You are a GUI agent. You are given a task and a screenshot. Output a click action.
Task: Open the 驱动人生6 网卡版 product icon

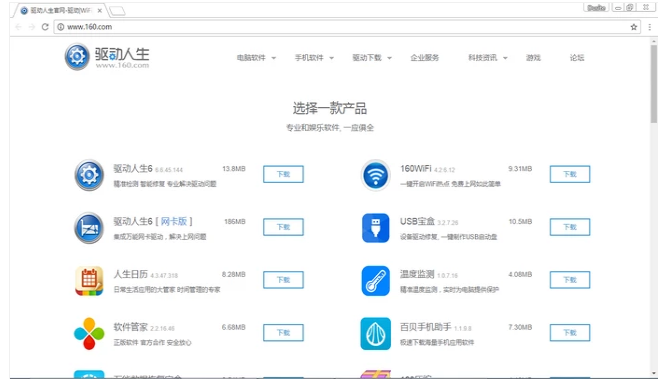pos(89,228)
